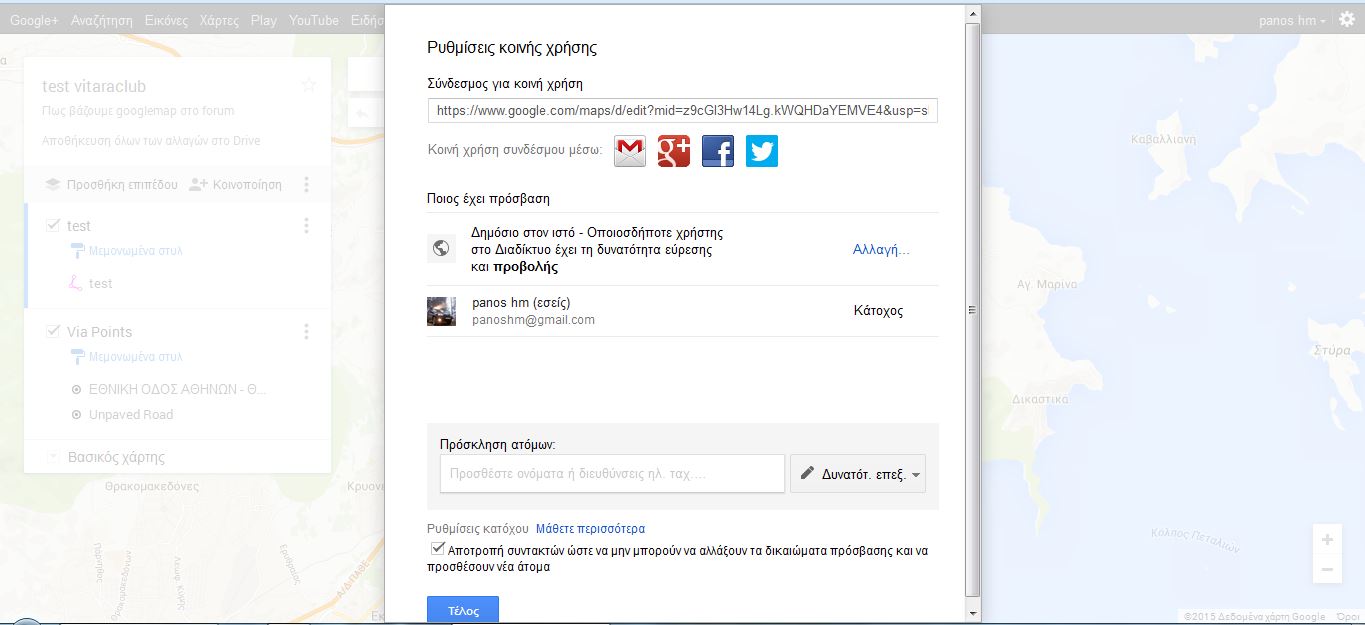Click marker icon for Unpaved Road

[x=77, y=415]
